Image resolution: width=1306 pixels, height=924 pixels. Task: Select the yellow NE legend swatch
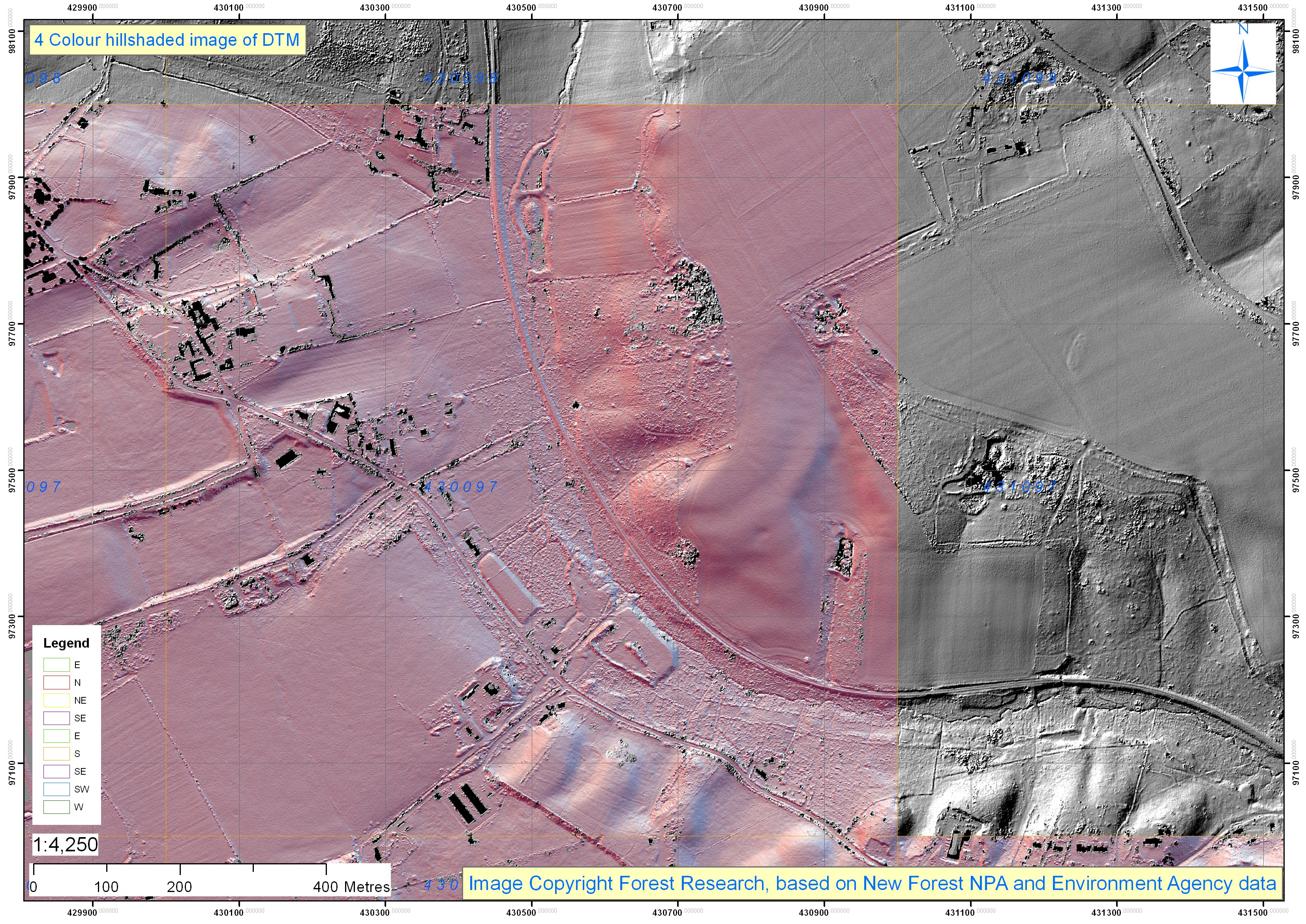pyautogui.click(x=56, y=700)
